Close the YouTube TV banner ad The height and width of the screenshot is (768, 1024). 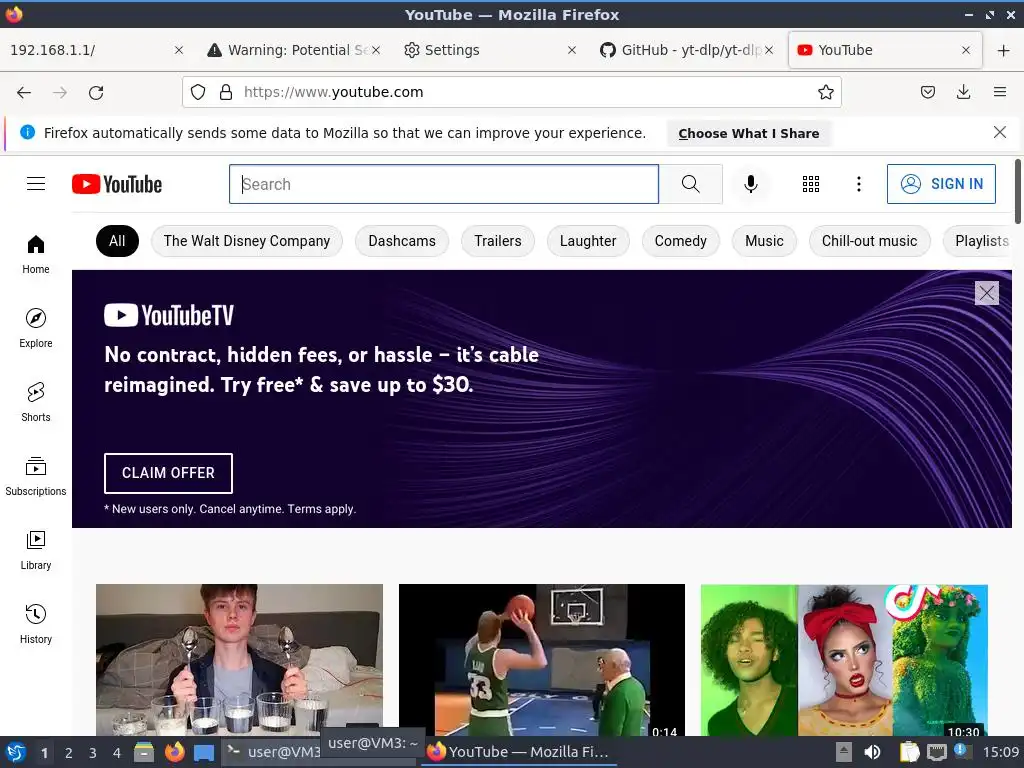tap(986, 293)
